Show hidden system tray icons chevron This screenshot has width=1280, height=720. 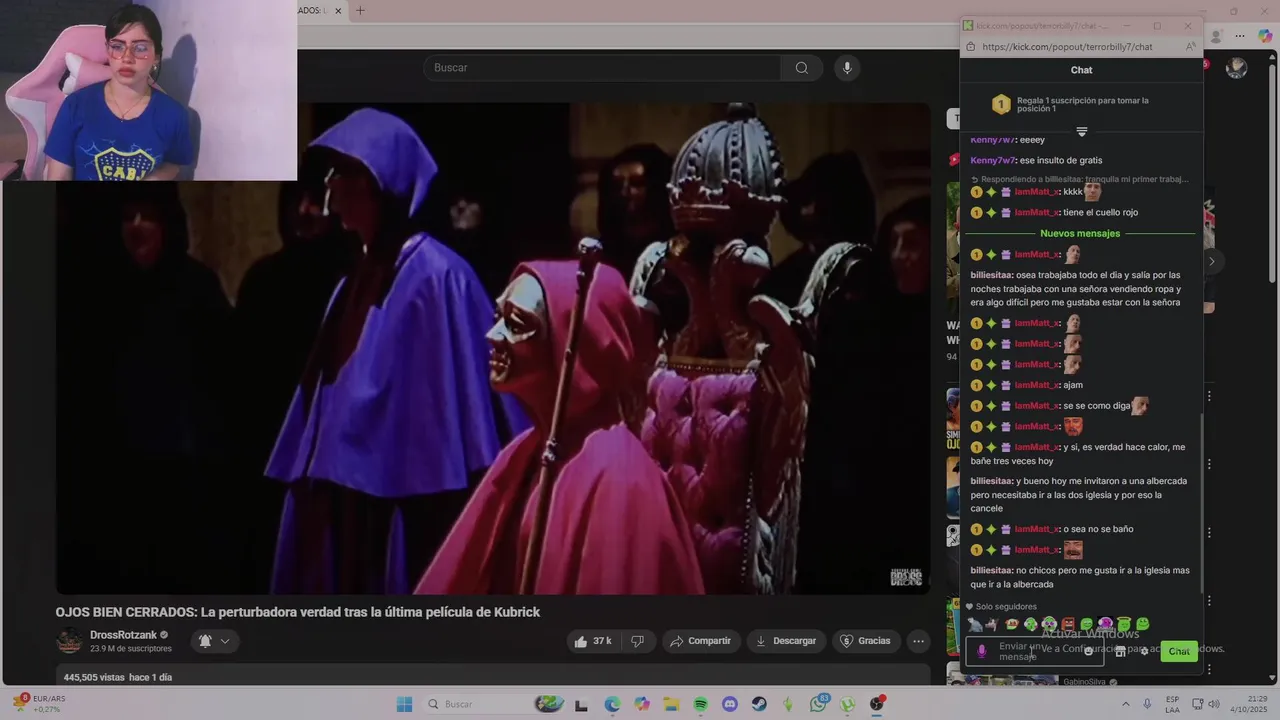click(1125, 704)
